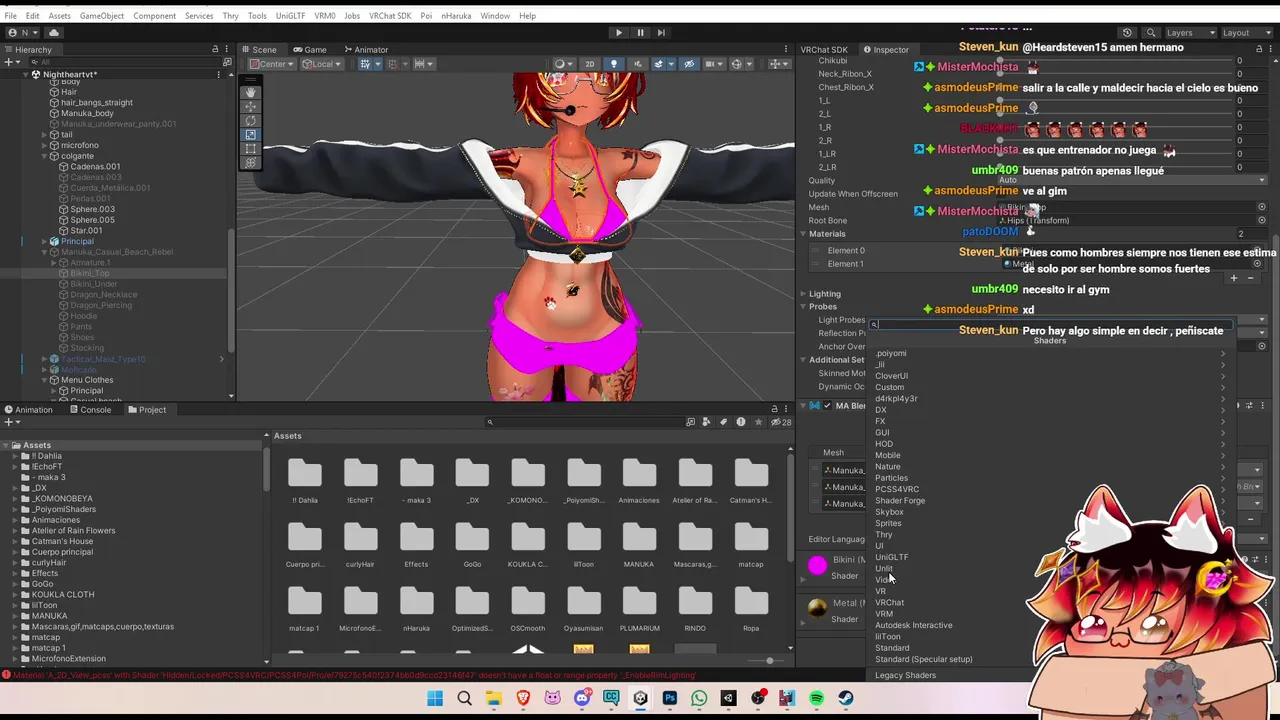1280x720 pixels.
Task: Choose .poiyomi in the shader list
Action: pyautogui.click(x=1050, y=353)
